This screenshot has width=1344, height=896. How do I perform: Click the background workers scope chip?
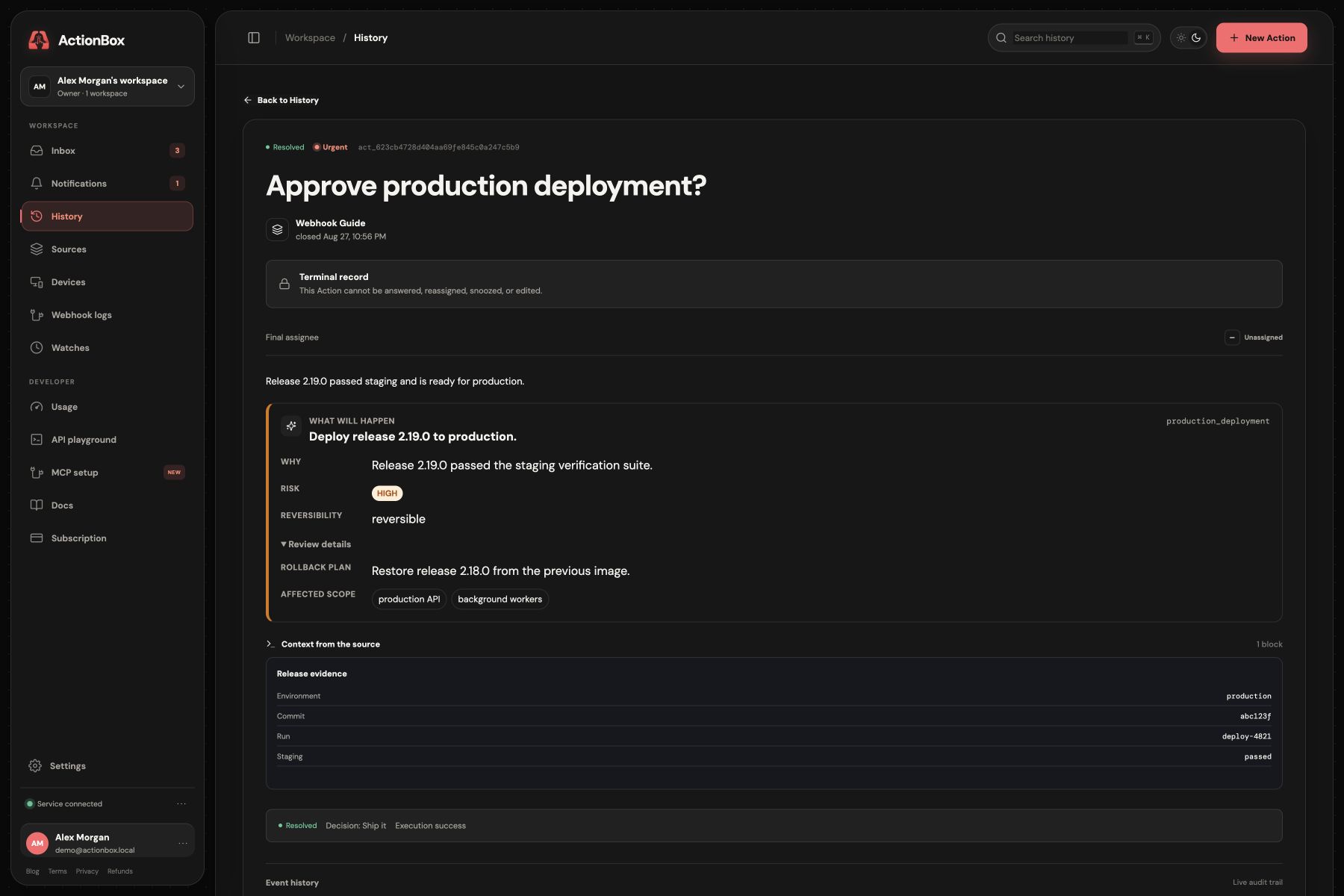click(500, 600)
